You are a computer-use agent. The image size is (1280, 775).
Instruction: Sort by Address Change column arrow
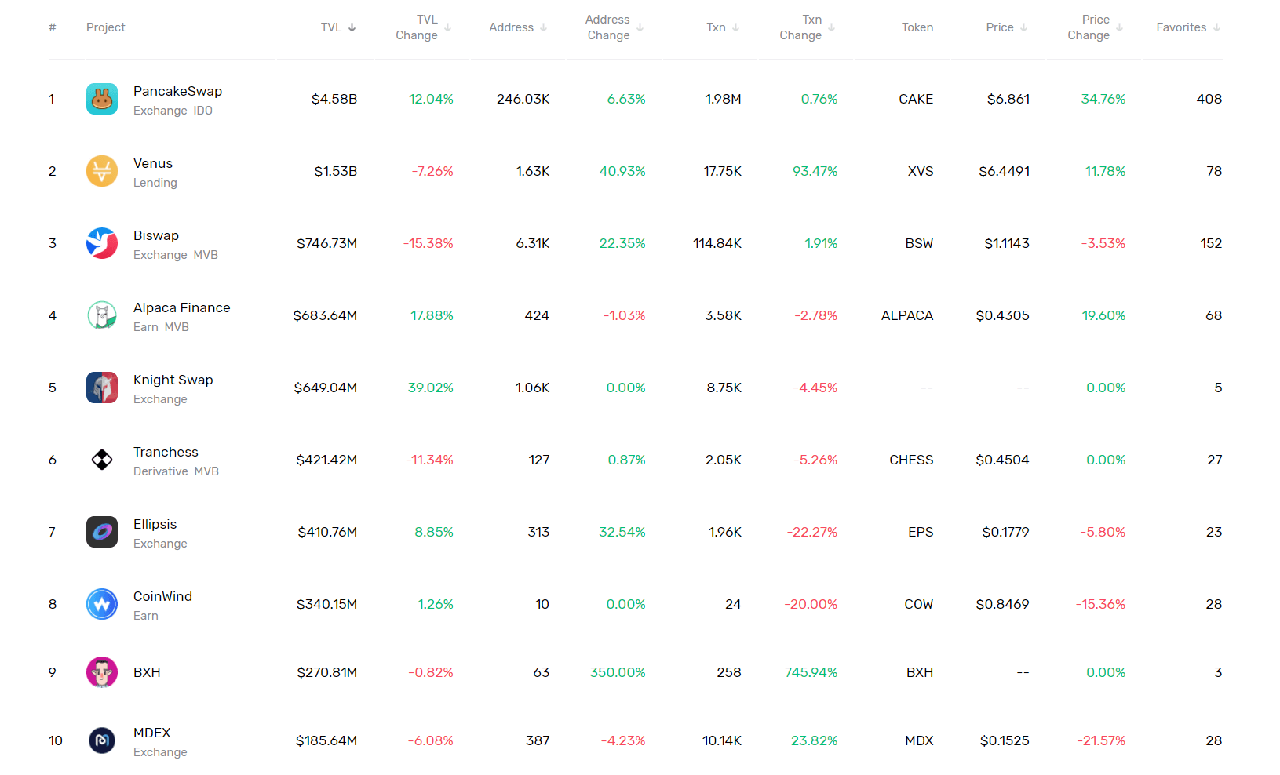click(x=639, y=27)
